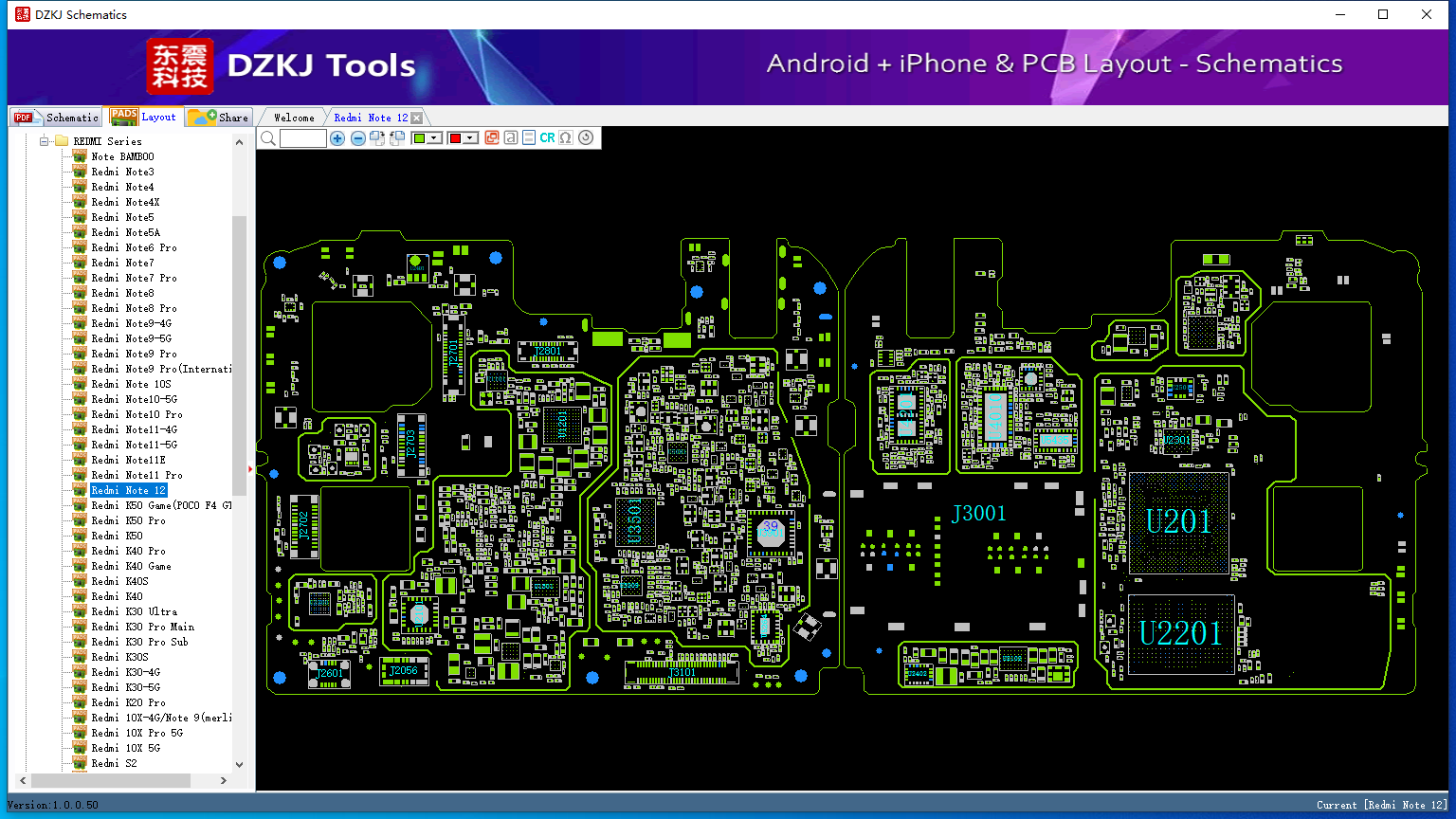Click the tree's horizontal scroll-left arrow
The image size is (1456, 819).
pyautogui.click(x=23, y=780)
